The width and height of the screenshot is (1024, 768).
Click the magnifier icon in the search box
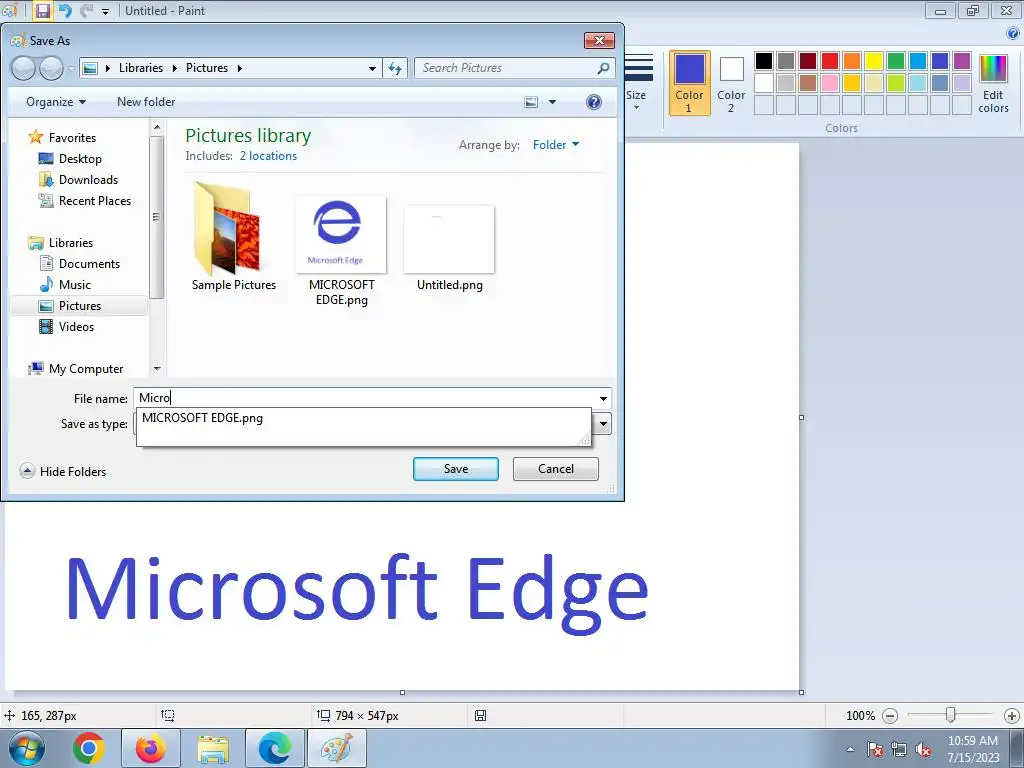(x=603, y=68)
